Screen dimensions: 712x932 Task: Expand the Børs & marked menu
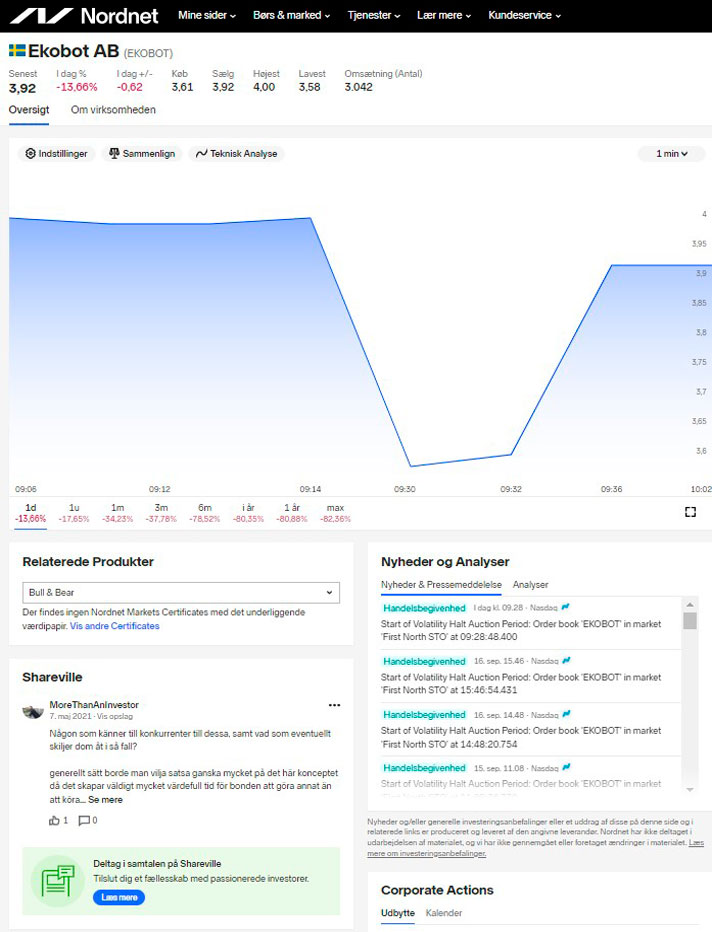click(291, 15)
